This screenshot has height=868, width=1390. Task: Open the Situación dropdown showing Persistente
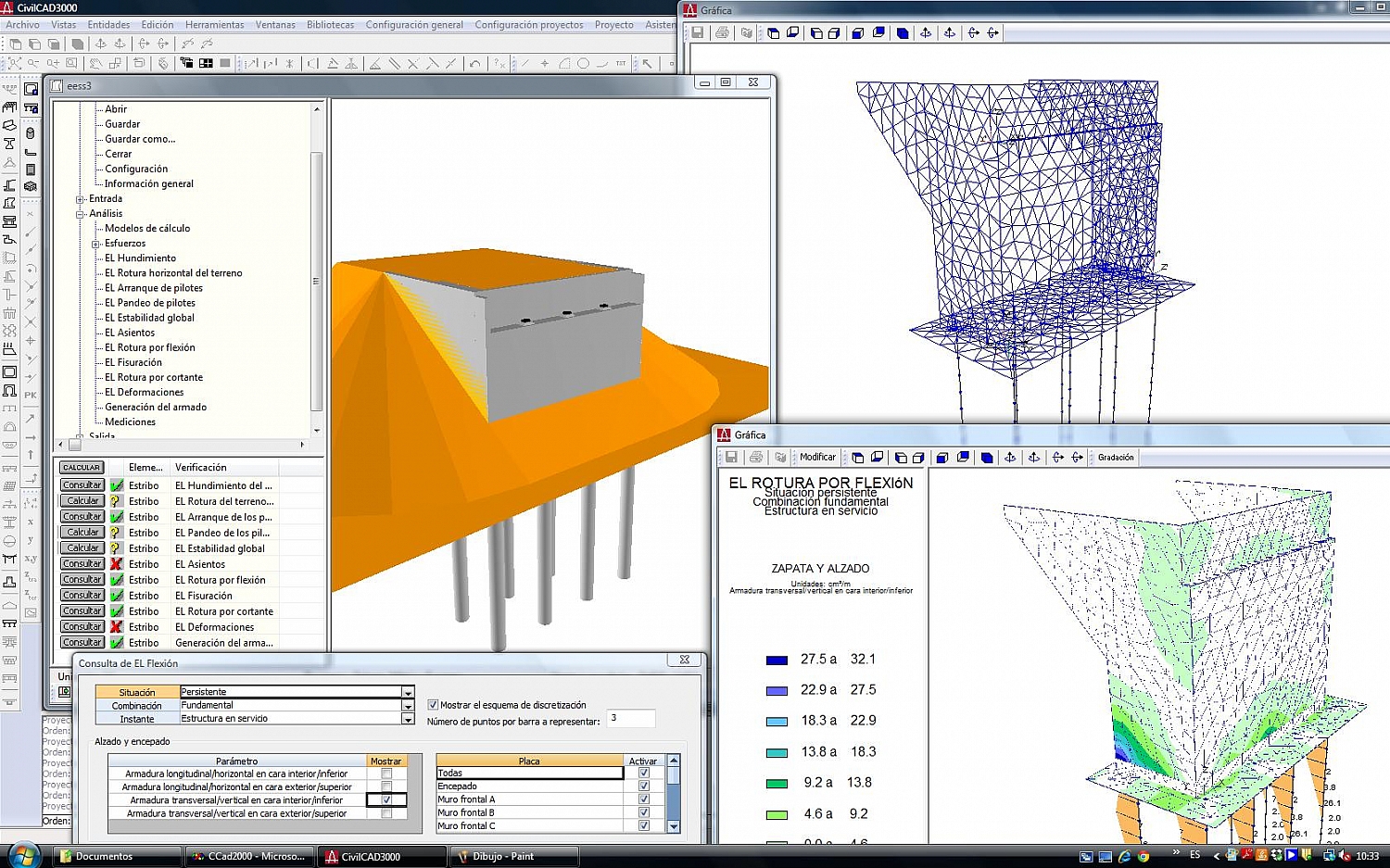tap(408, 693)
